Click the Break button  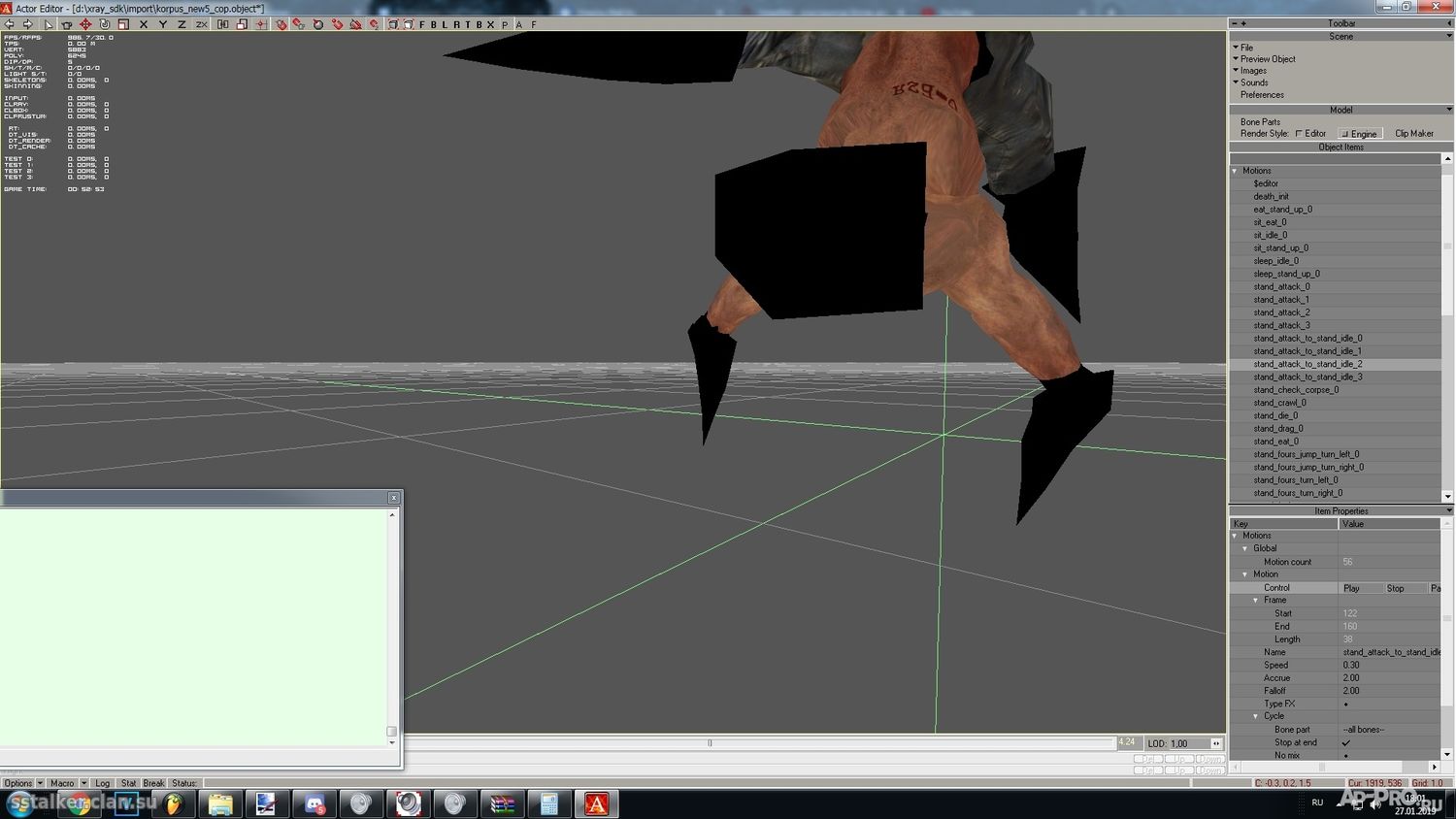point(154,783)
